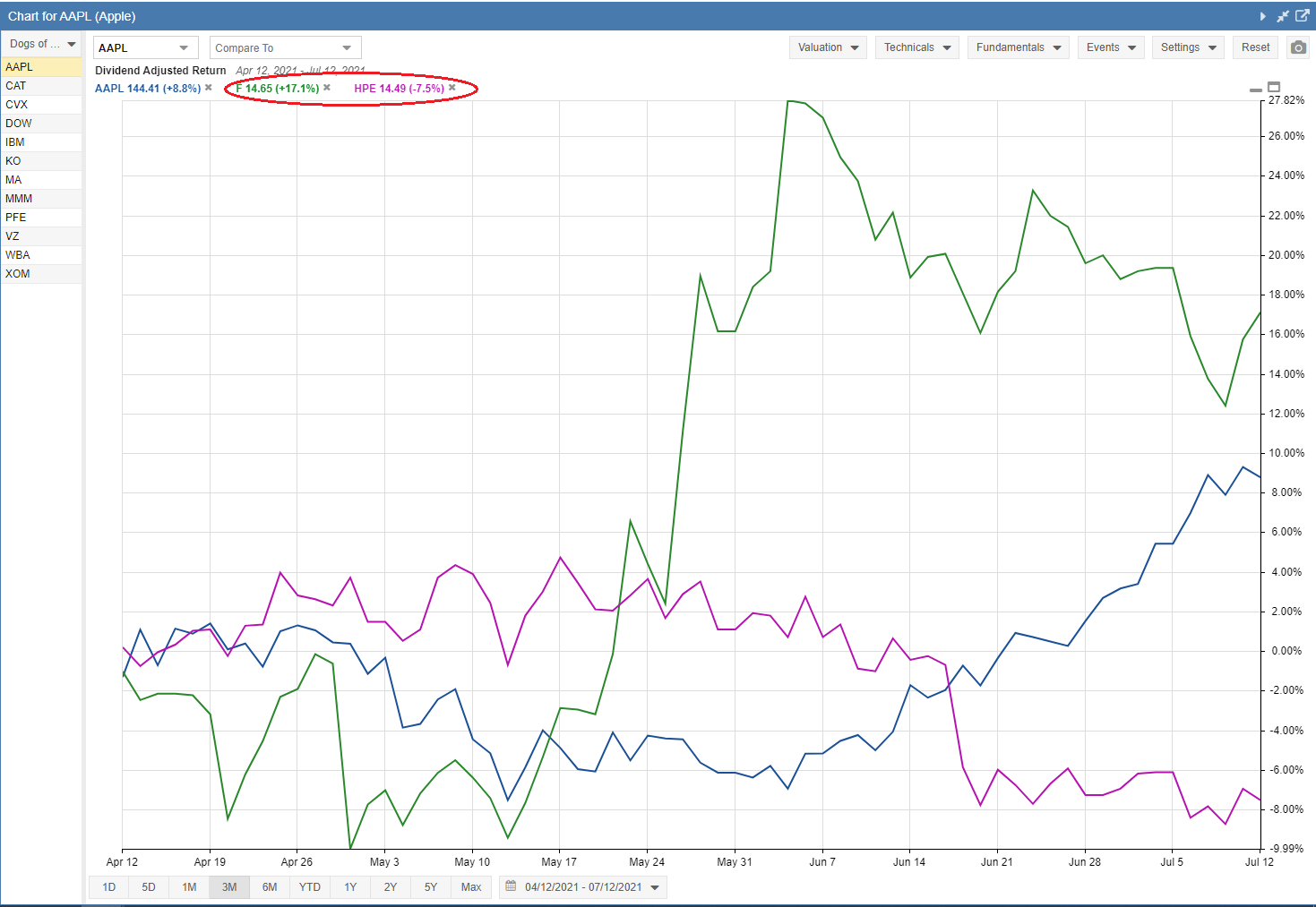
Task: Click the Chart for AAPL (Apple) title
Action: [x=72, y=16]
